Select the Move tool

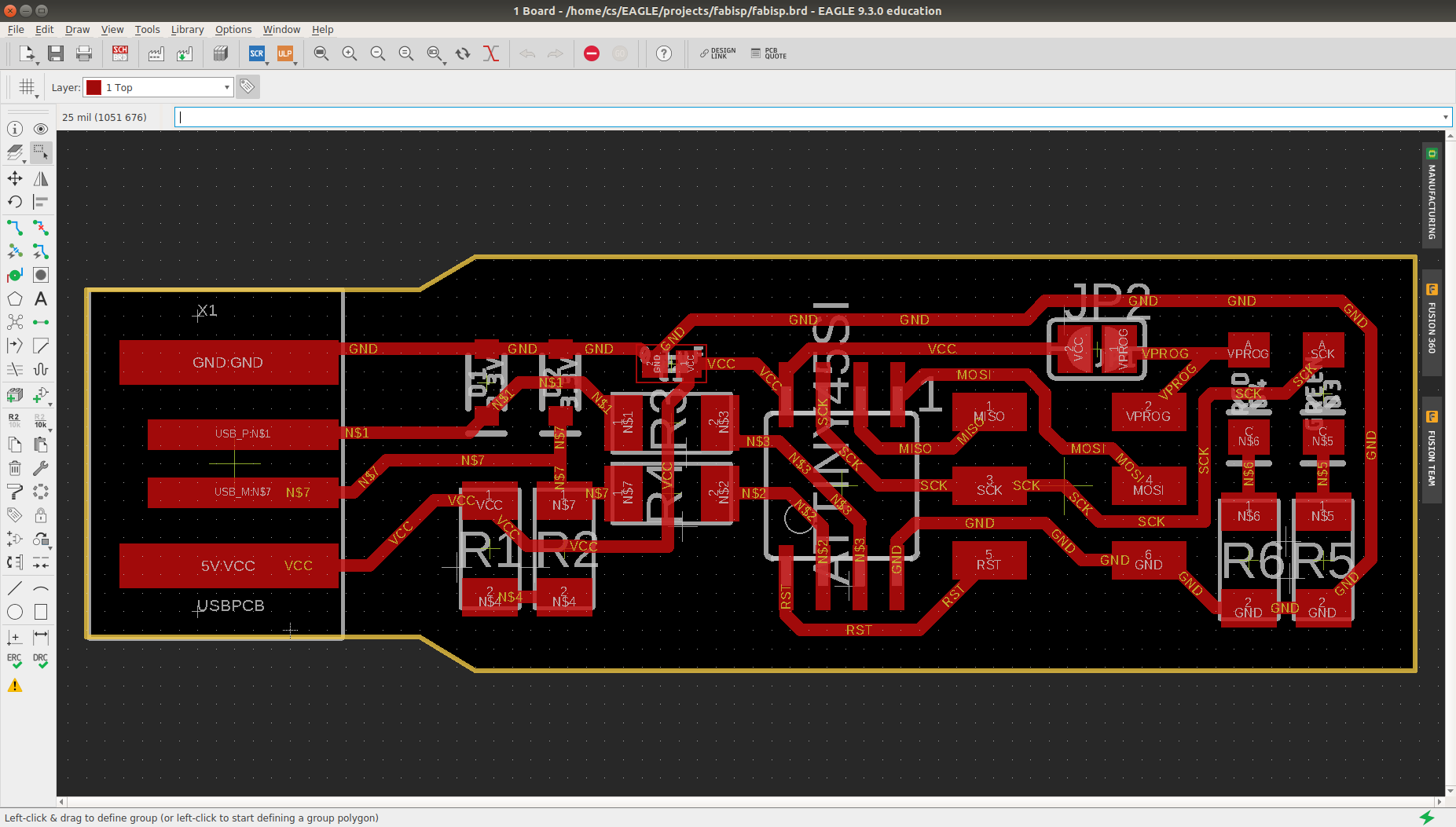(x=15, y=179)
